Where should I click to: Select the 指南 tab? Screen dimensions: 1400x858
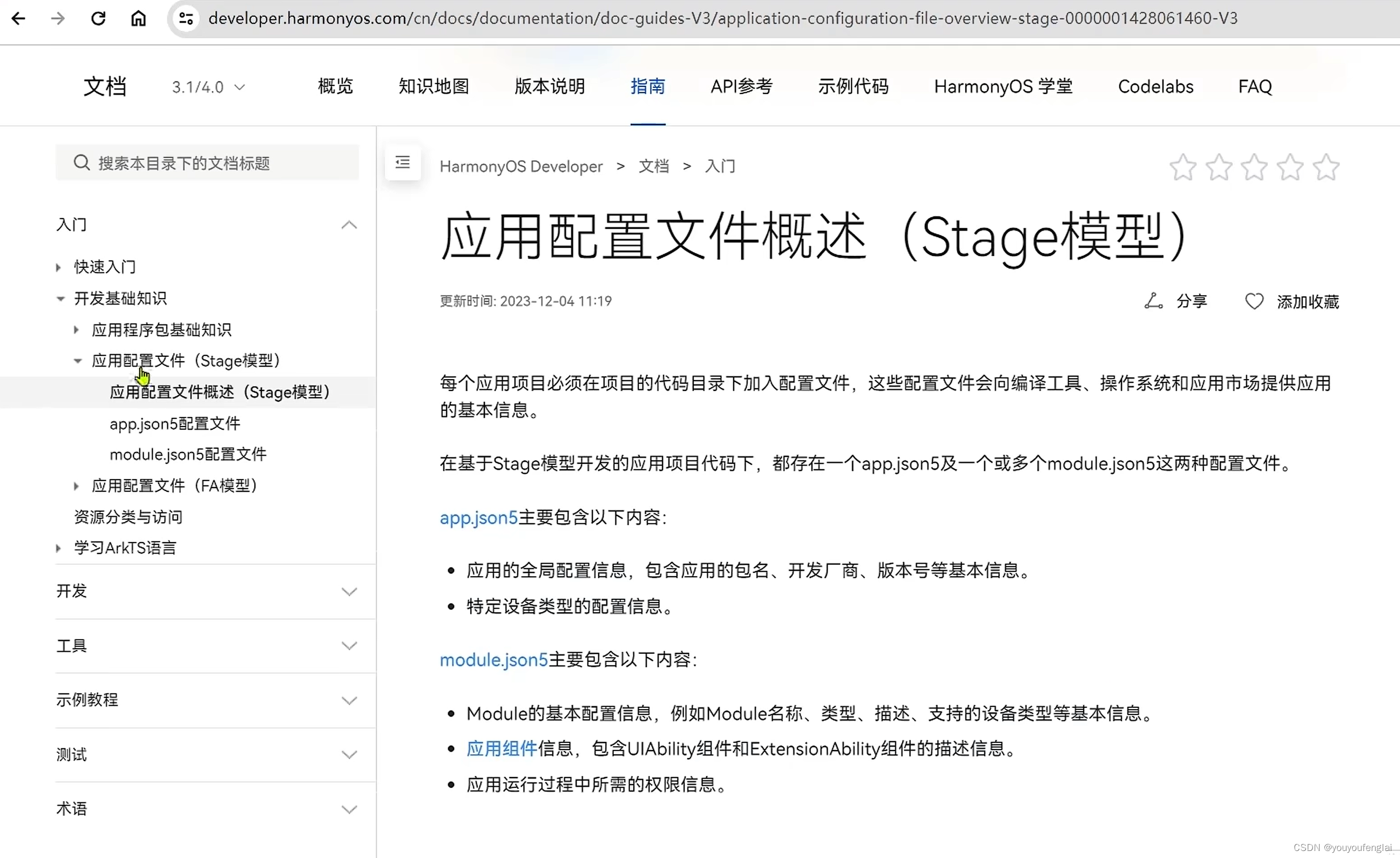coord(648,86)
